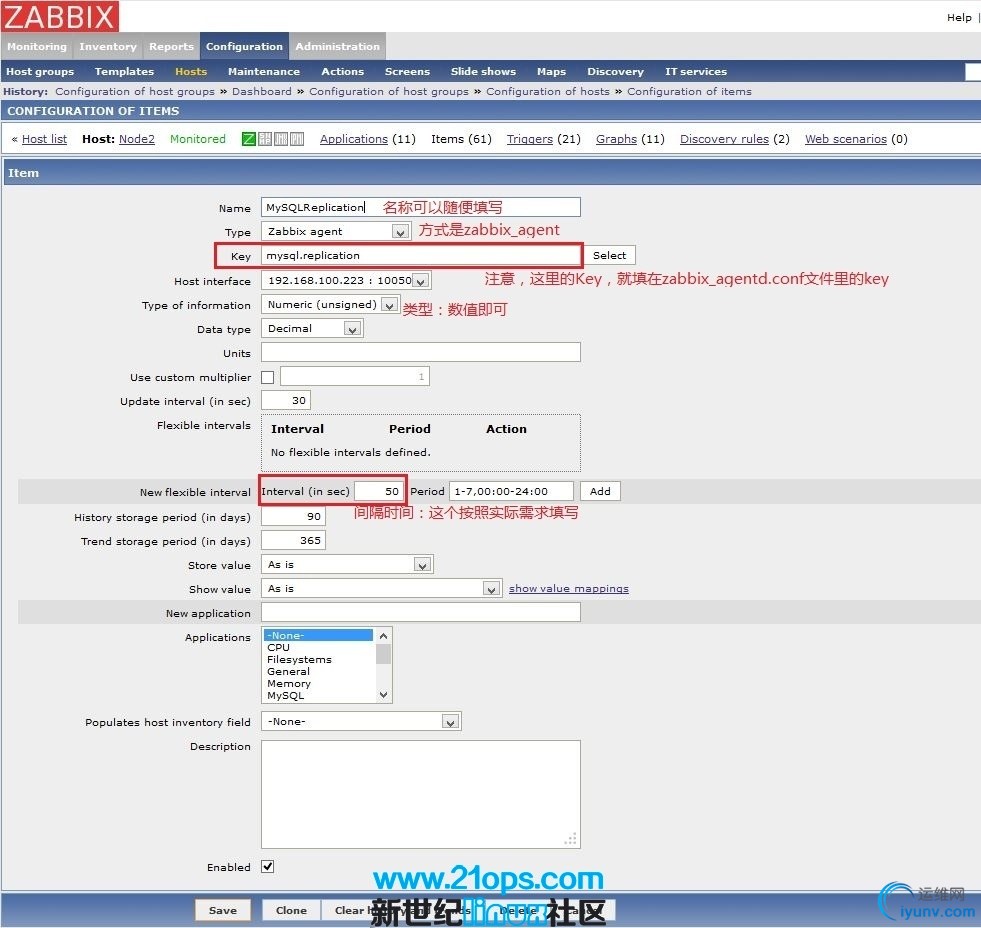Open Screens submenu item
This screenshot has width=981, height=928.
pos(407,71)
